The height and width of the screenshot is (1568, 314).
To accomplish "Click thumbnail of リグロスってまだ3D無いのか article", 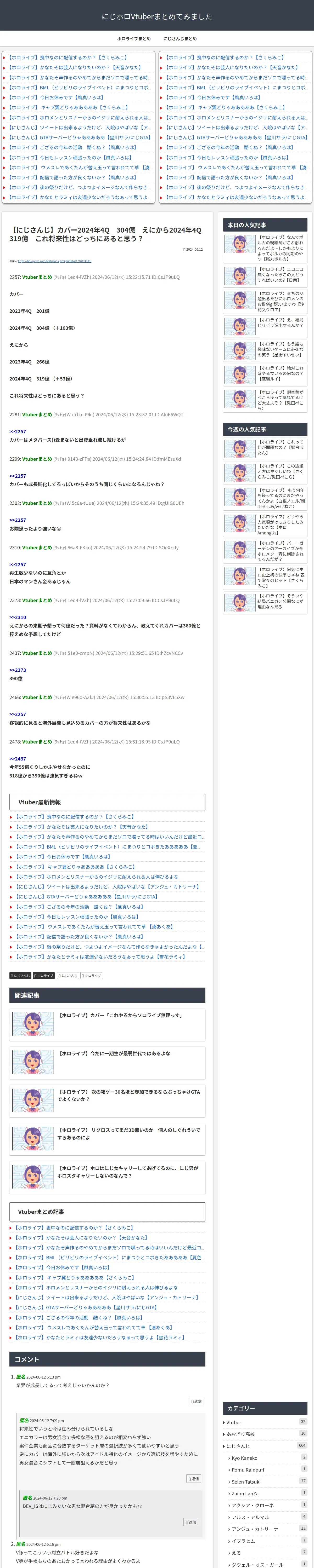I will pyautogui.click(x=33, y=1138).
